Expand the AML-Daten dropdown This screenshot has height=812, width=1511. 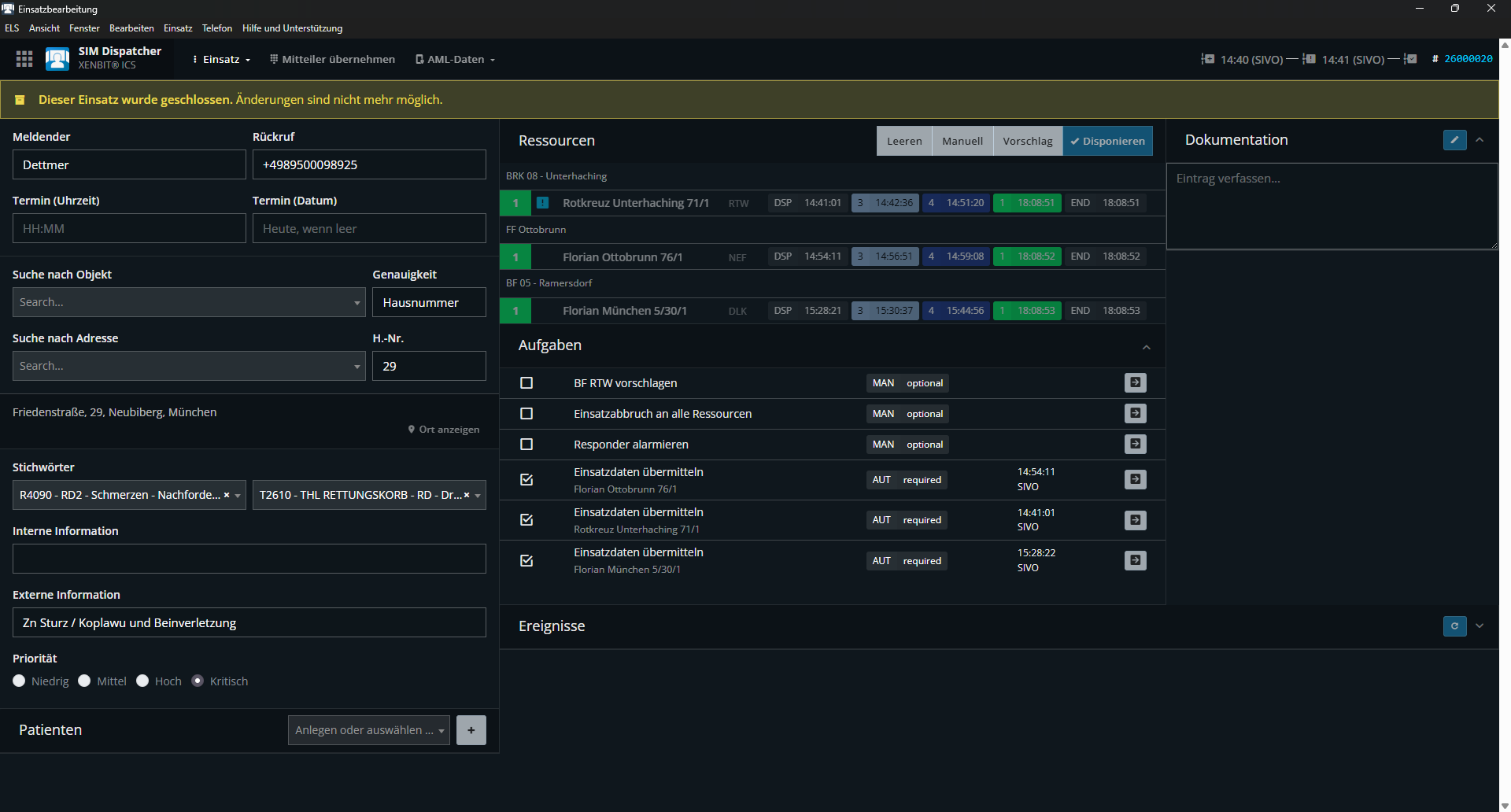[456, 60]
